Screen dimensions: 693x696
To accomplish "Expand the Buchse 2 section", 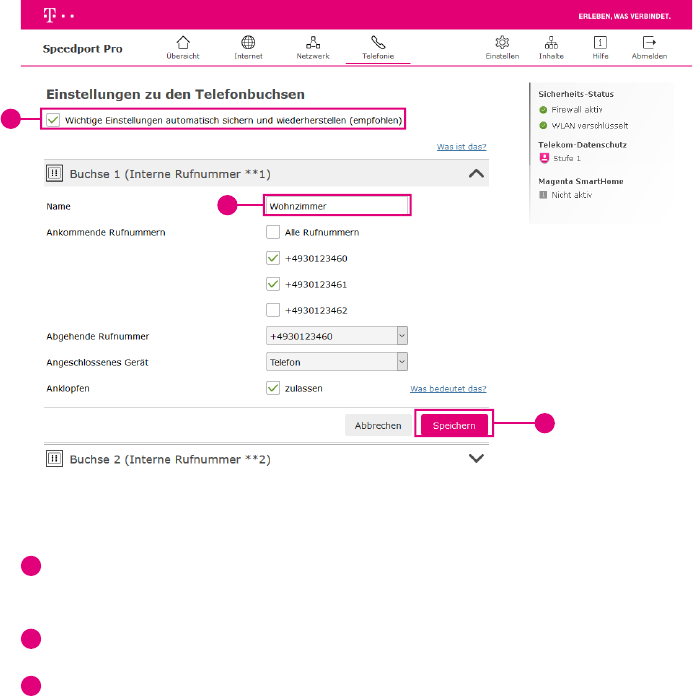I will pyautogui.click(x=476, y=459).
